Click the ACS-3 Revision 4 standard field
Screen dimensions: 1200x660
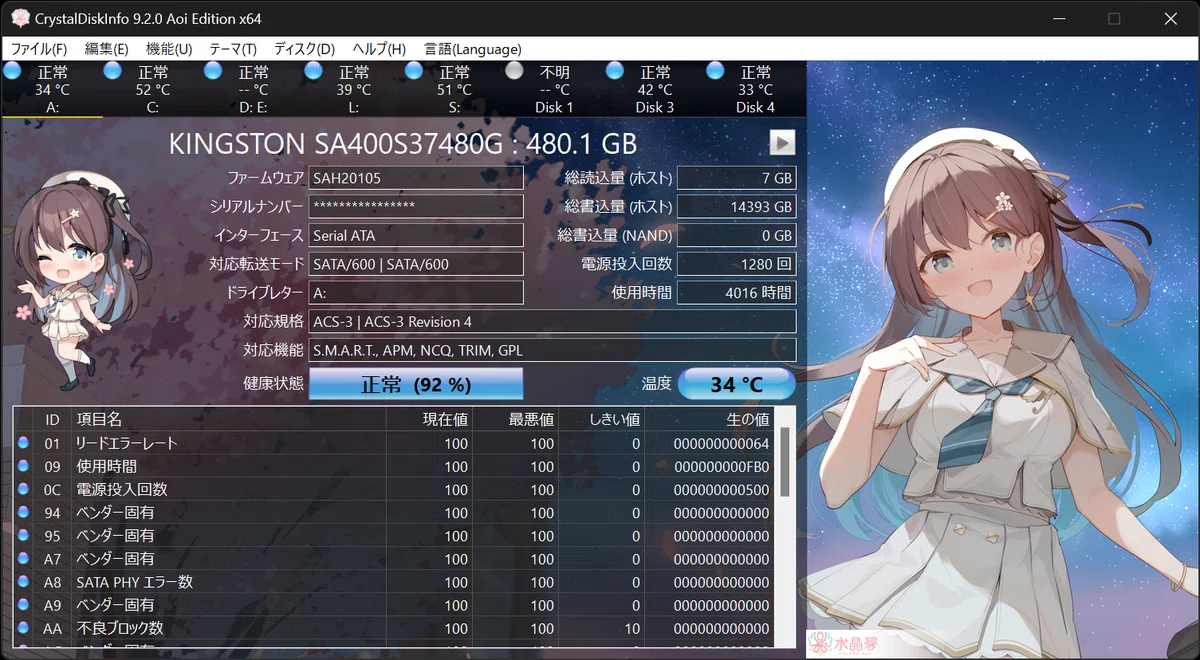[x=552, y=322]
